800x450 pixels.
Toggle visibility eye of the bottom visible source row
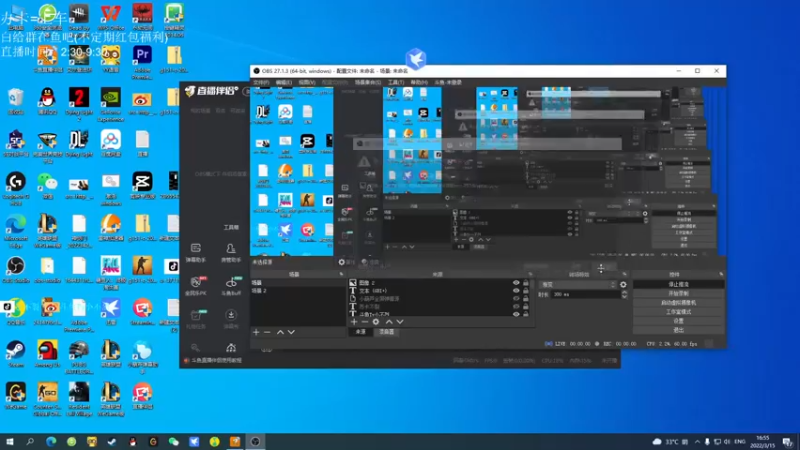point(516,314)
